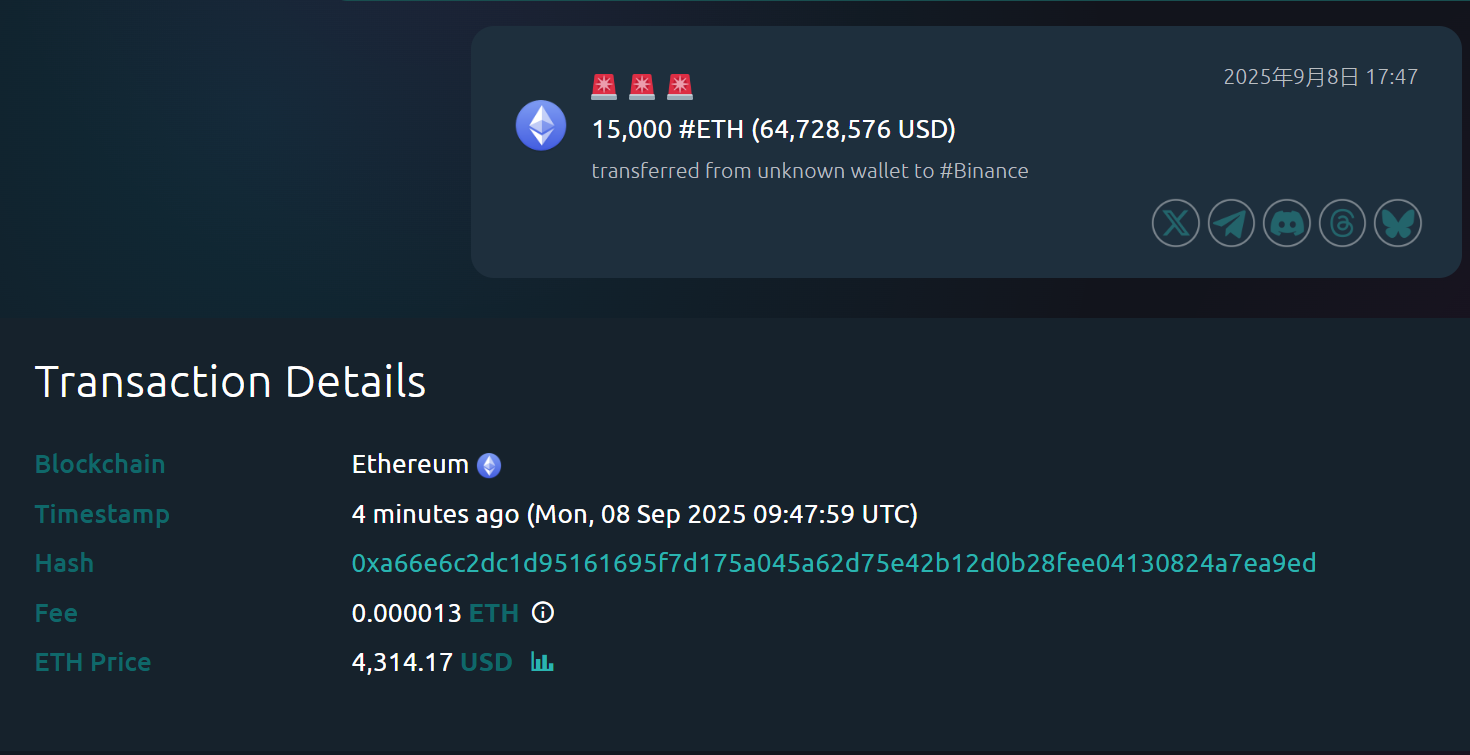This screenshot has height=755, width=1470.
Task: Click the Ethereum logo next to Blockchain
Action: click(x=488, y=463)
